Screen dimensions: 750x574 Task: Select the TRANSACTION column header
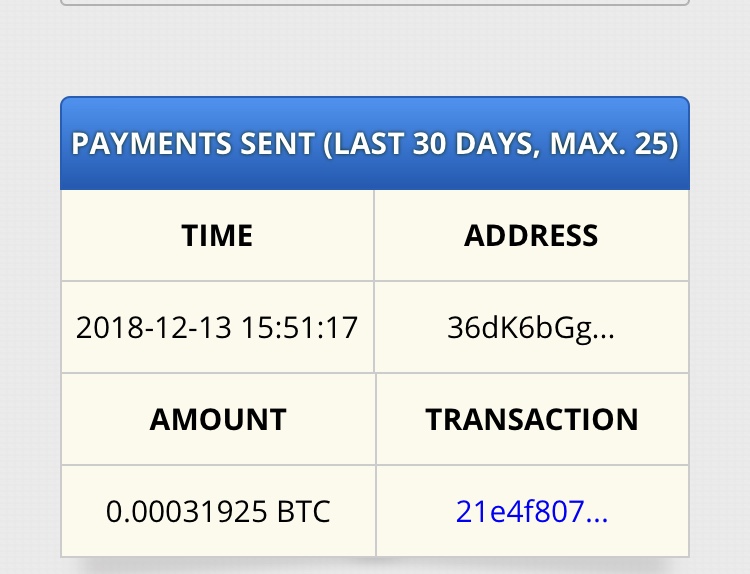tap(531, 419)
